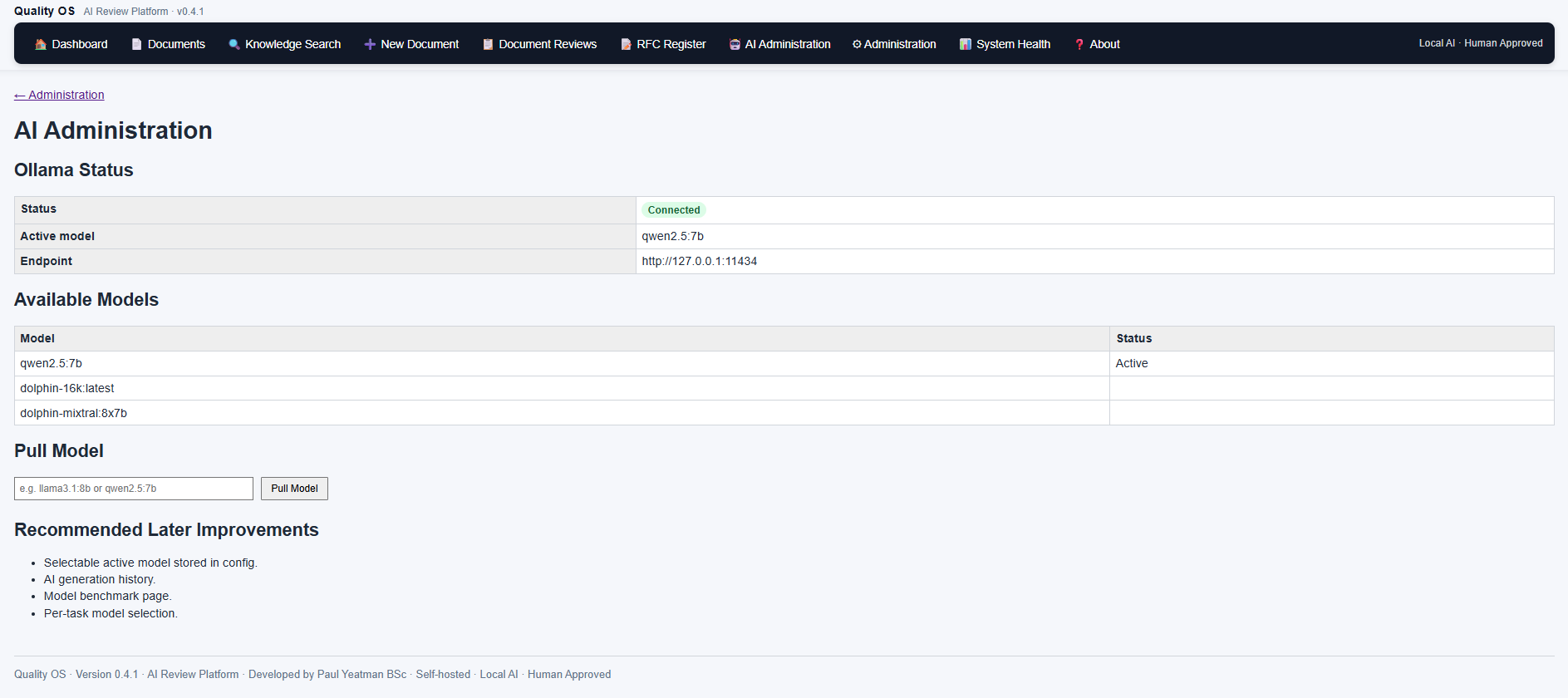This screenshot has width=1568, height=698.
Task: Open Knowledge Search page
Action: pyautogui.click(x=285, y=44)
